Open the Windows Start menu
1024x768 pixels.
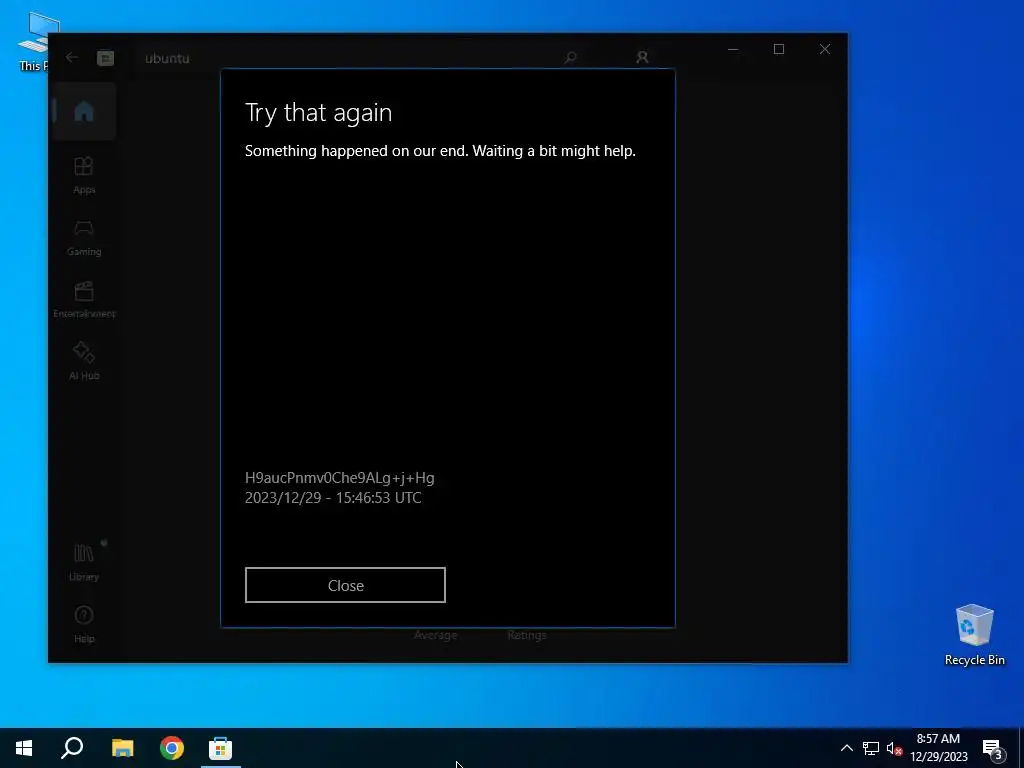click(24, 748)
